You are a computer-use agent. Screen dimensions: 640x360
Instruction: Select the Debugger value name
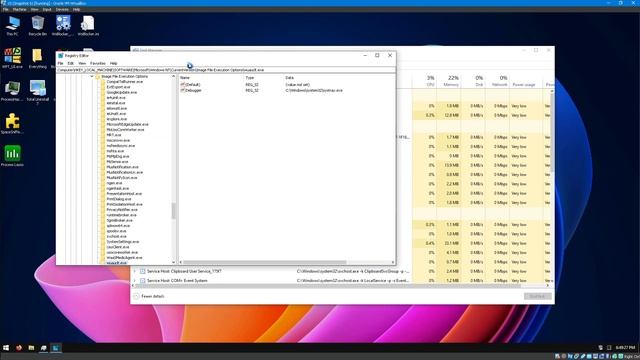[193, 90]
